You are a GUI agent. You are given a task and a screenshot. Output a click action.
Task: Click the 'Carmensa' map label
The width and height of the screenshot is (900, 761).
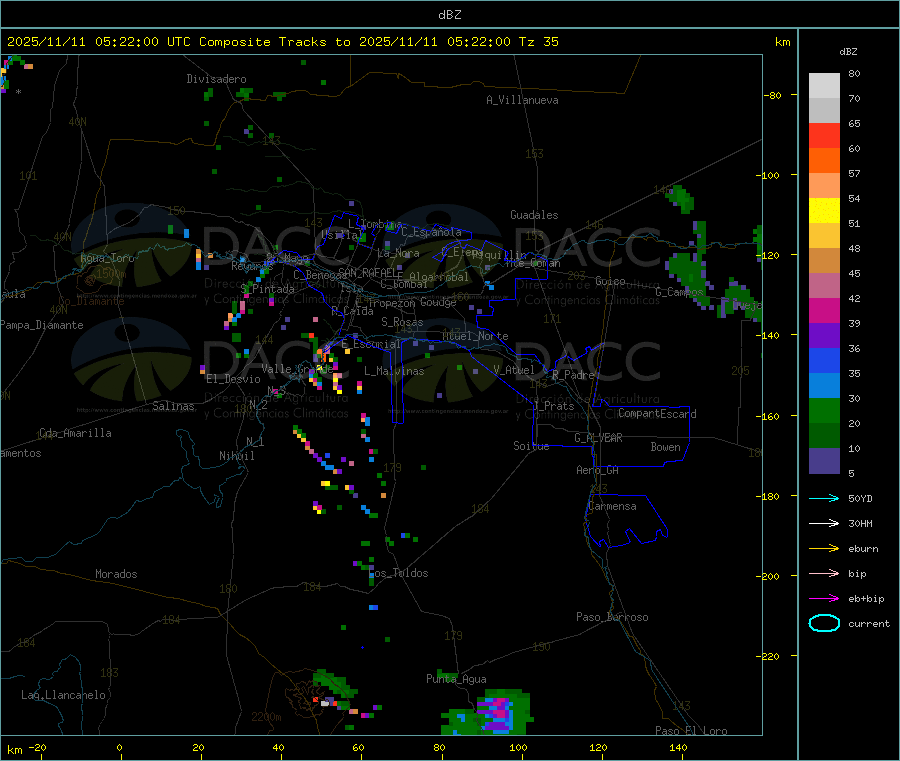coord(612,506)
